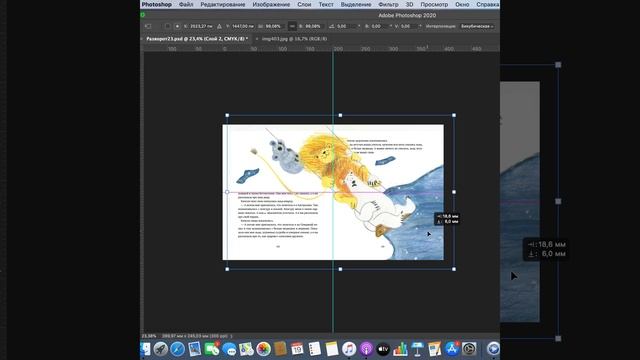The image size is (640, 360).
Task: Toggle the reference point checkbox
Action: (x=167, y=26)
